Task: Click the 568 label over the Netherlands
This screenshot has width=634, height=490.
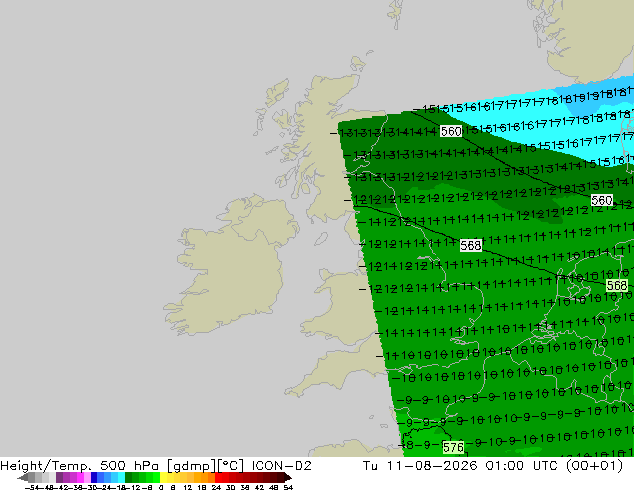Action: pyautogui.click(x=617, y=285)
